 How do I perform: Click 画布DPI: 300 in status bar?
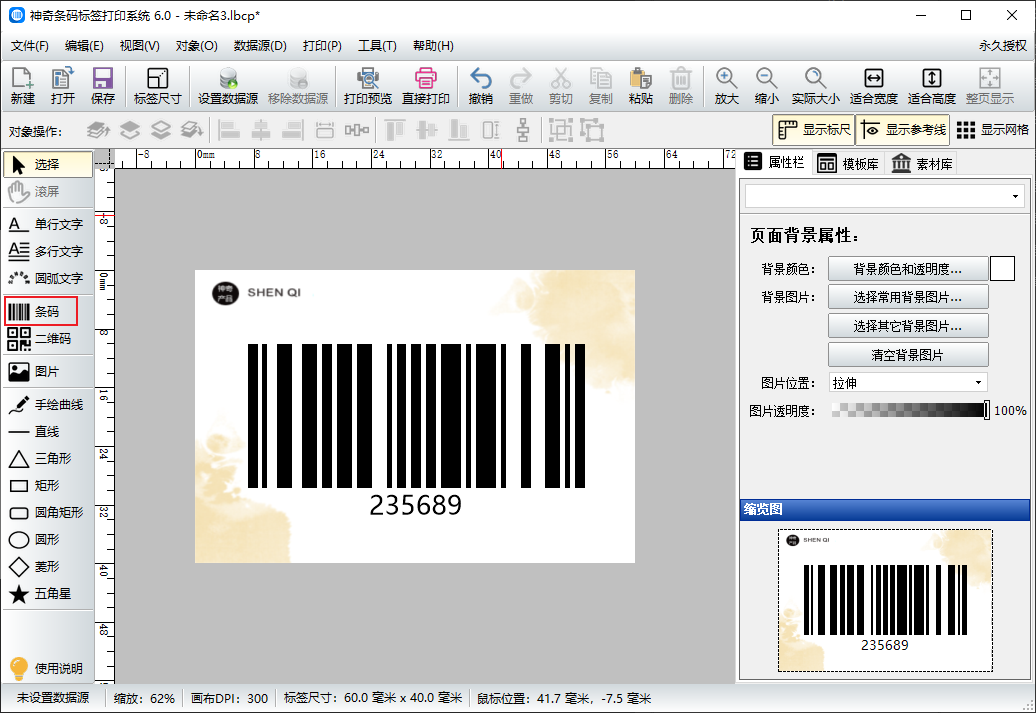[229, 698]
